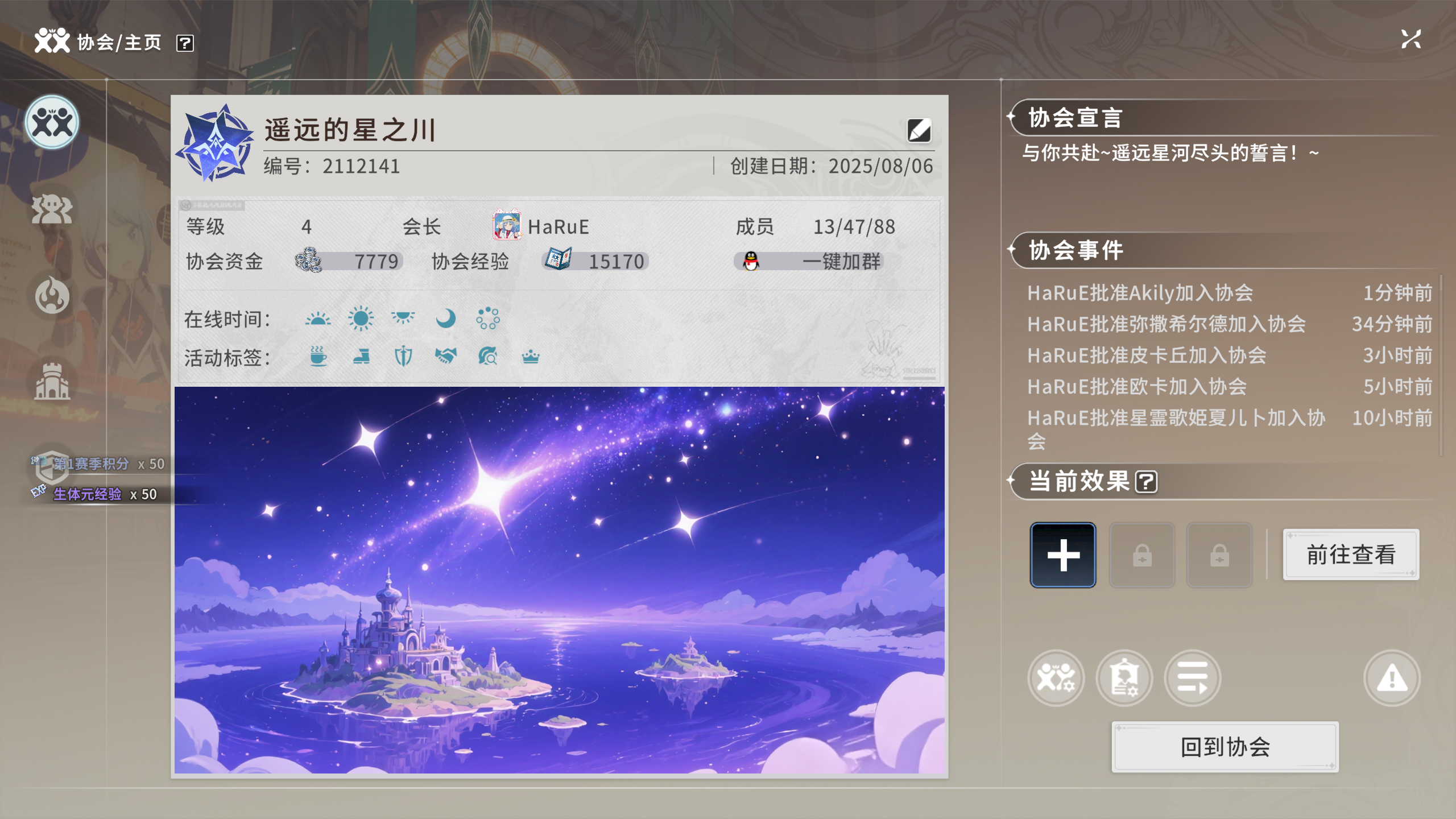The height and width of the screenshot is (819, 1456).
Task: Toggle the coffee cup activity tag
Action: click(x=318, y=357)
